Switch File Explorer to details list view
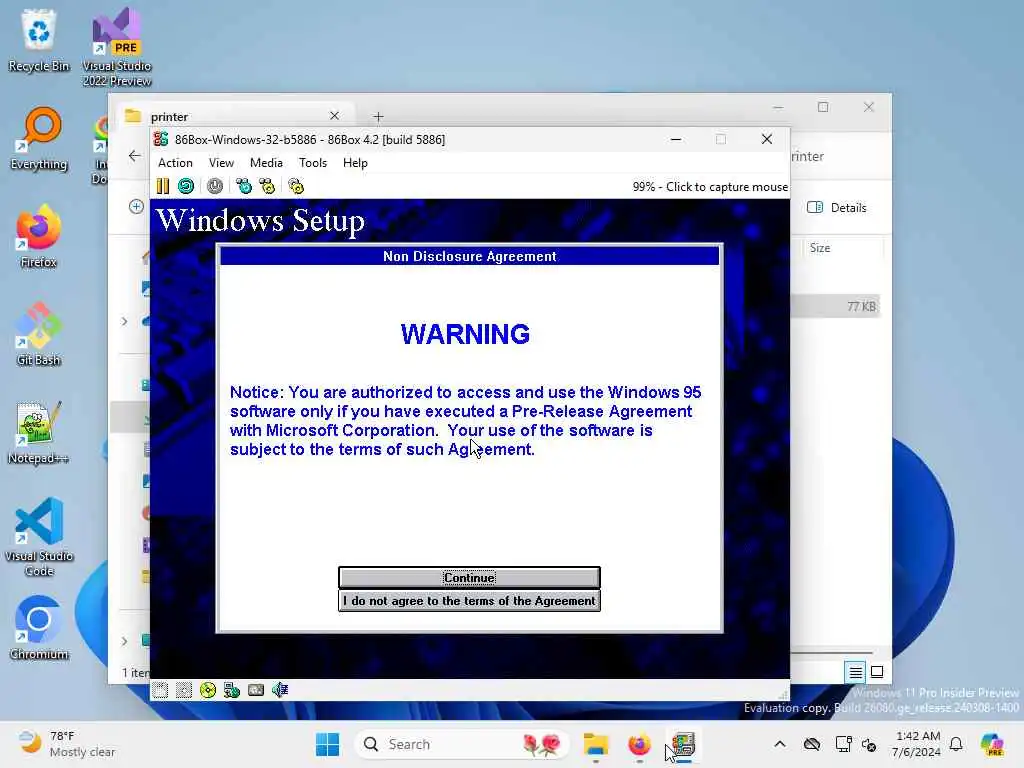Viewport: 1024px width, 768px height. tap(855, 672)
